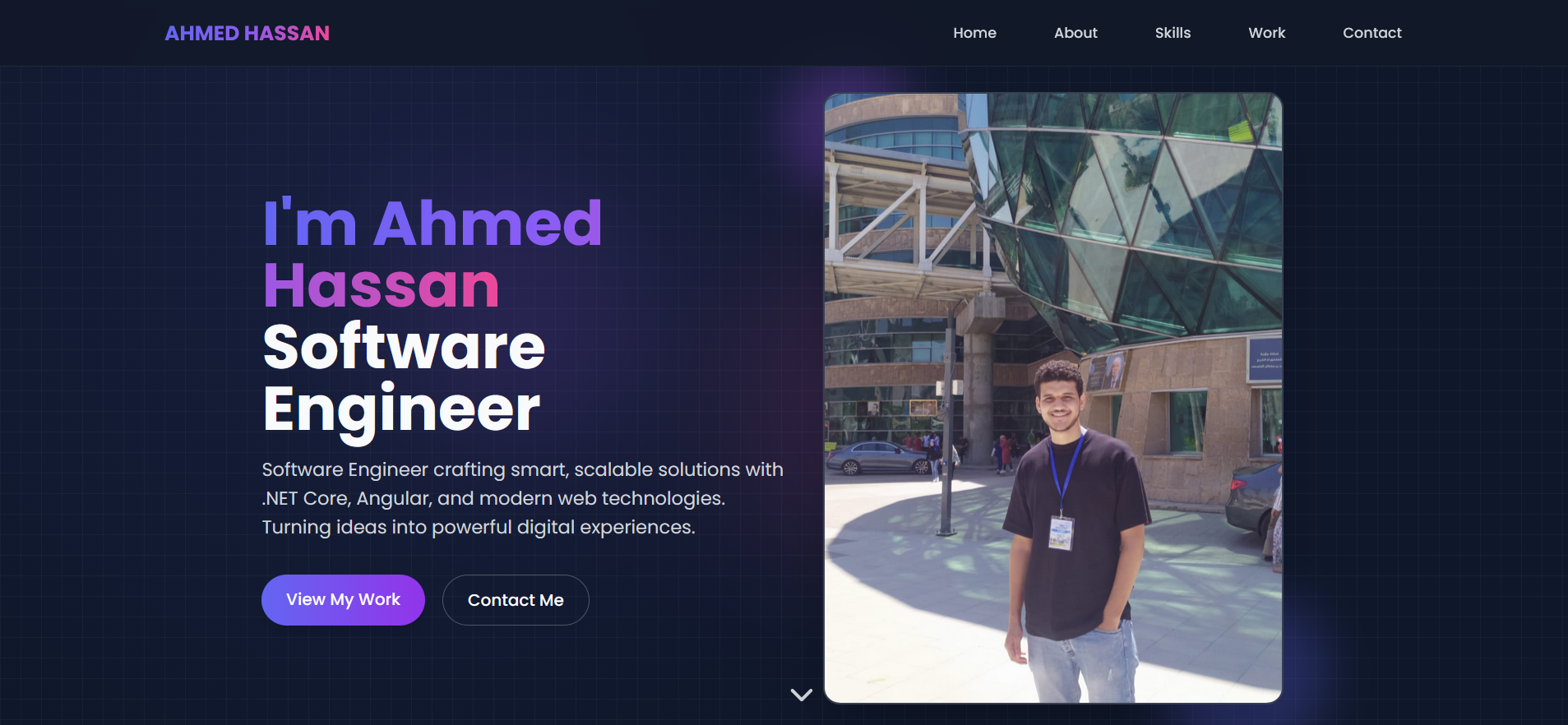
Task: Click the white "Software" heading word
Action: pos(404,347)
